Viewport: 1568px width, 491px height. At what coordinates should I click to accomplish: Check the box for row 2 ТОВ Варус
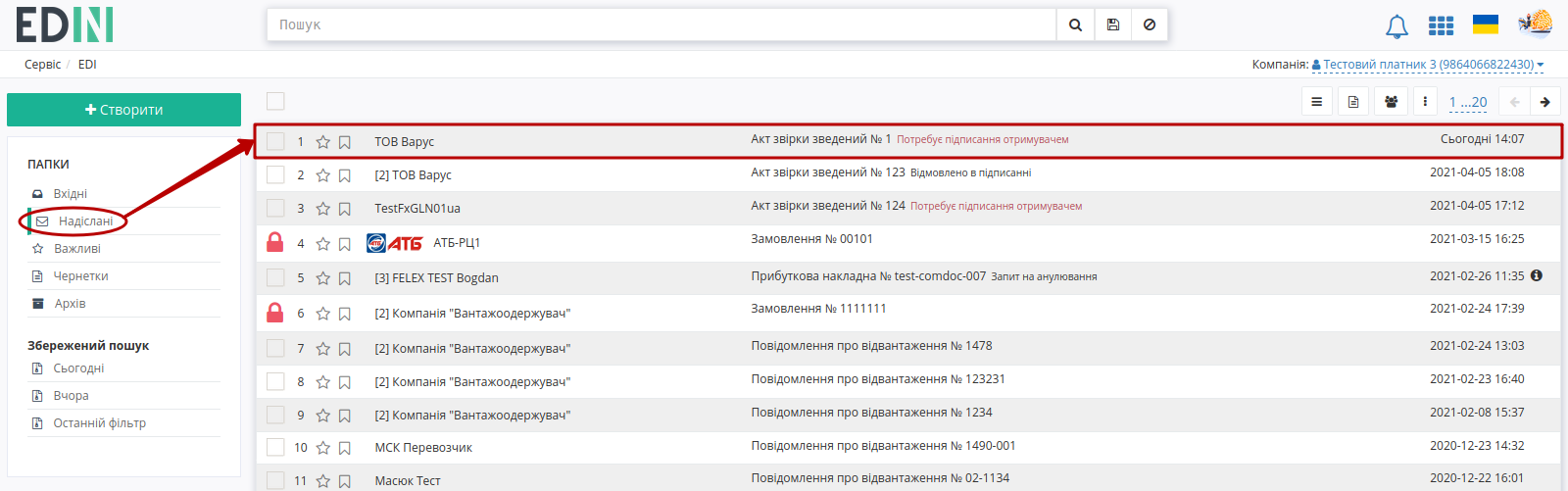[x=275, y=174]
